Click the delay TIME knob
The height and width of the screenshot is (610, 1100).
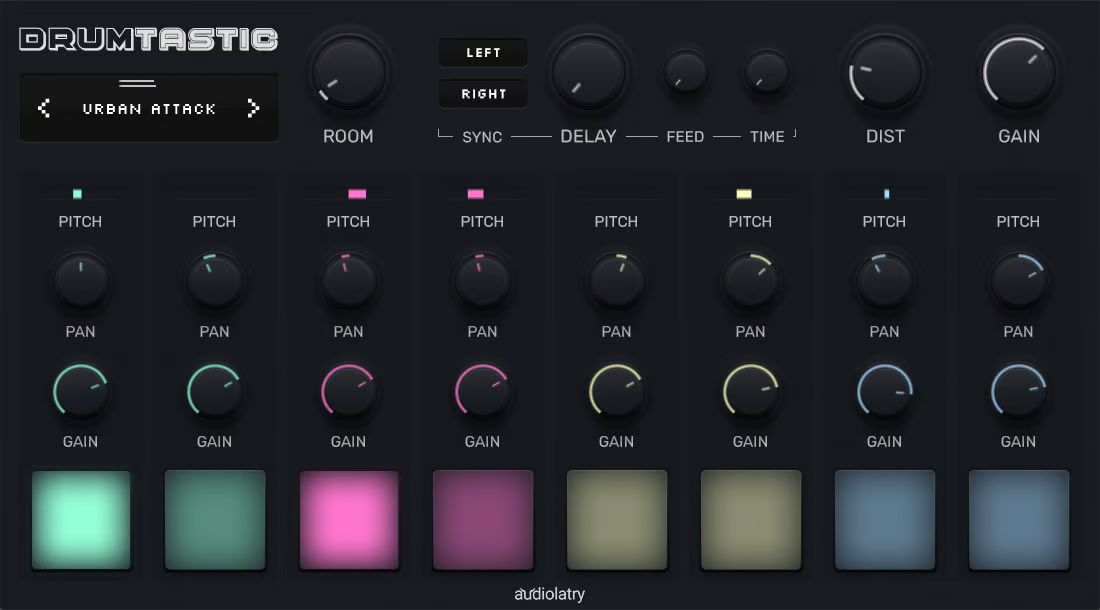(767, 72)
